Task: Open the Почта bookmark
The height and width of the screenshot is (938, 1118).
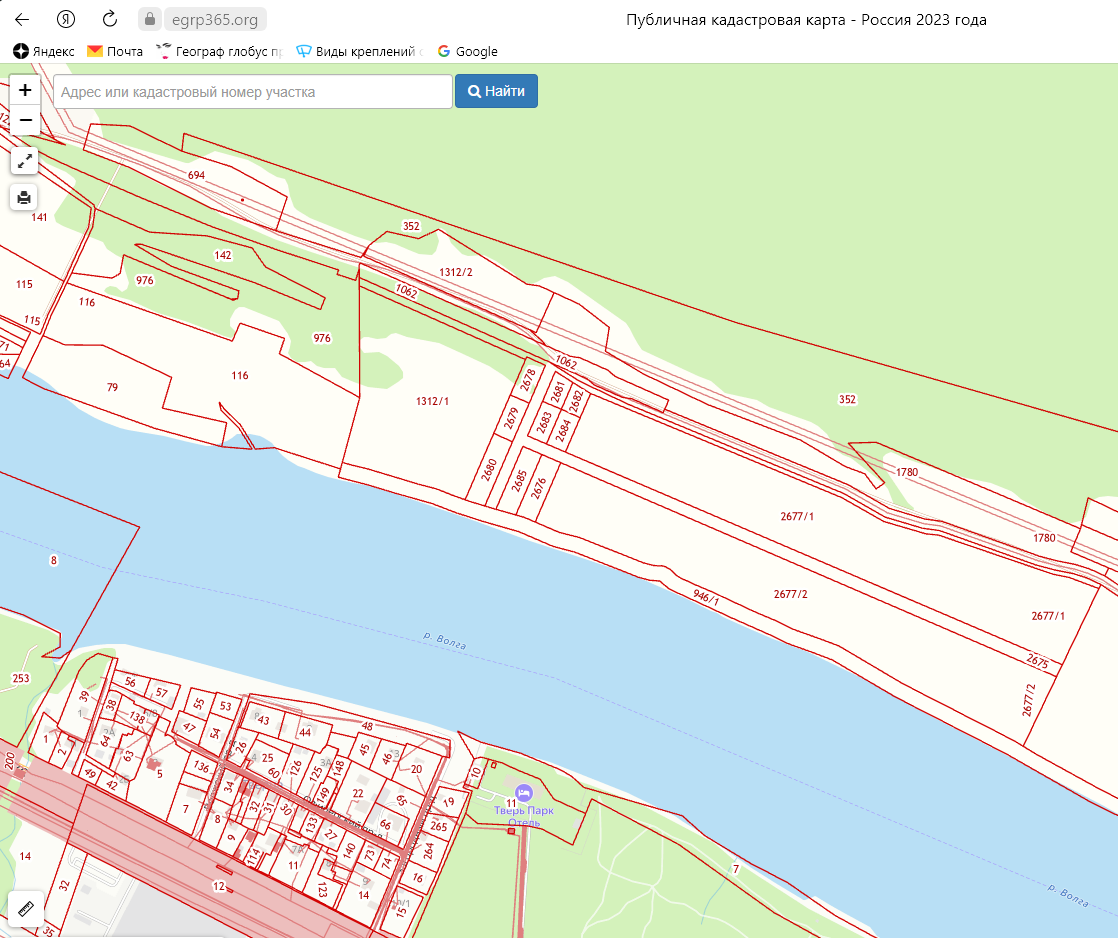Action: click(x=115, y=51)
